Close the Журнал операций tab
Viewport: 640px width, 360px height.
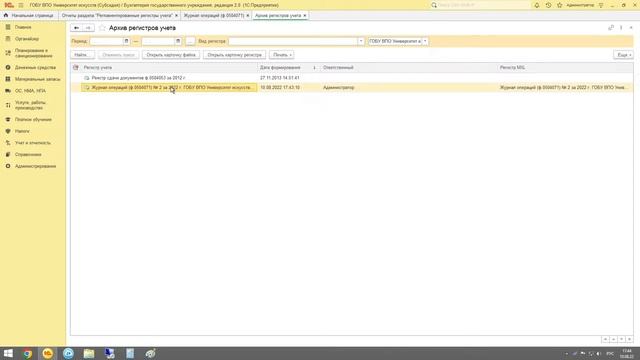pos(248,16)
